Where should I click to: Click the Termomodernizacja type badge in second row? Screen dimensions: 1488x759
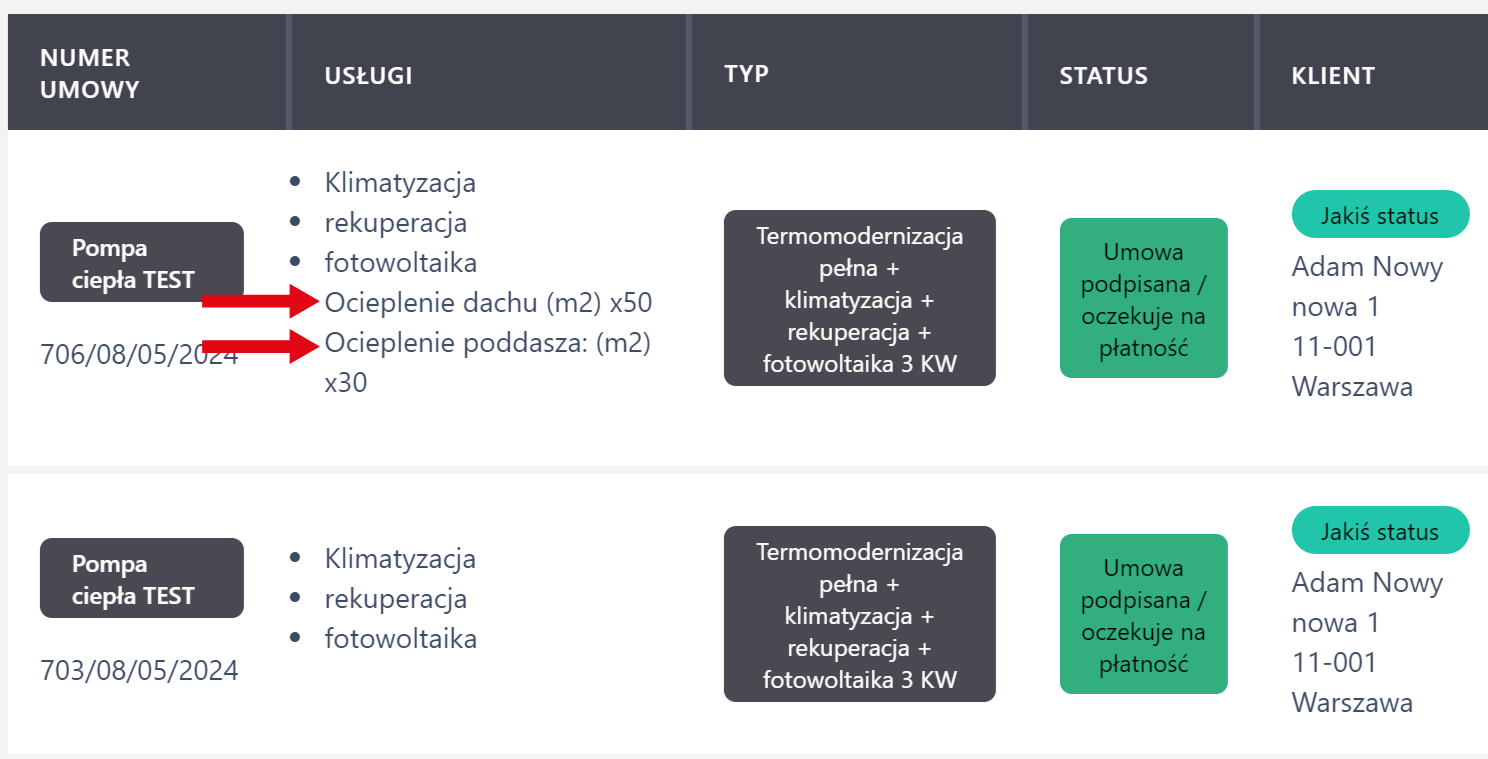859,614
